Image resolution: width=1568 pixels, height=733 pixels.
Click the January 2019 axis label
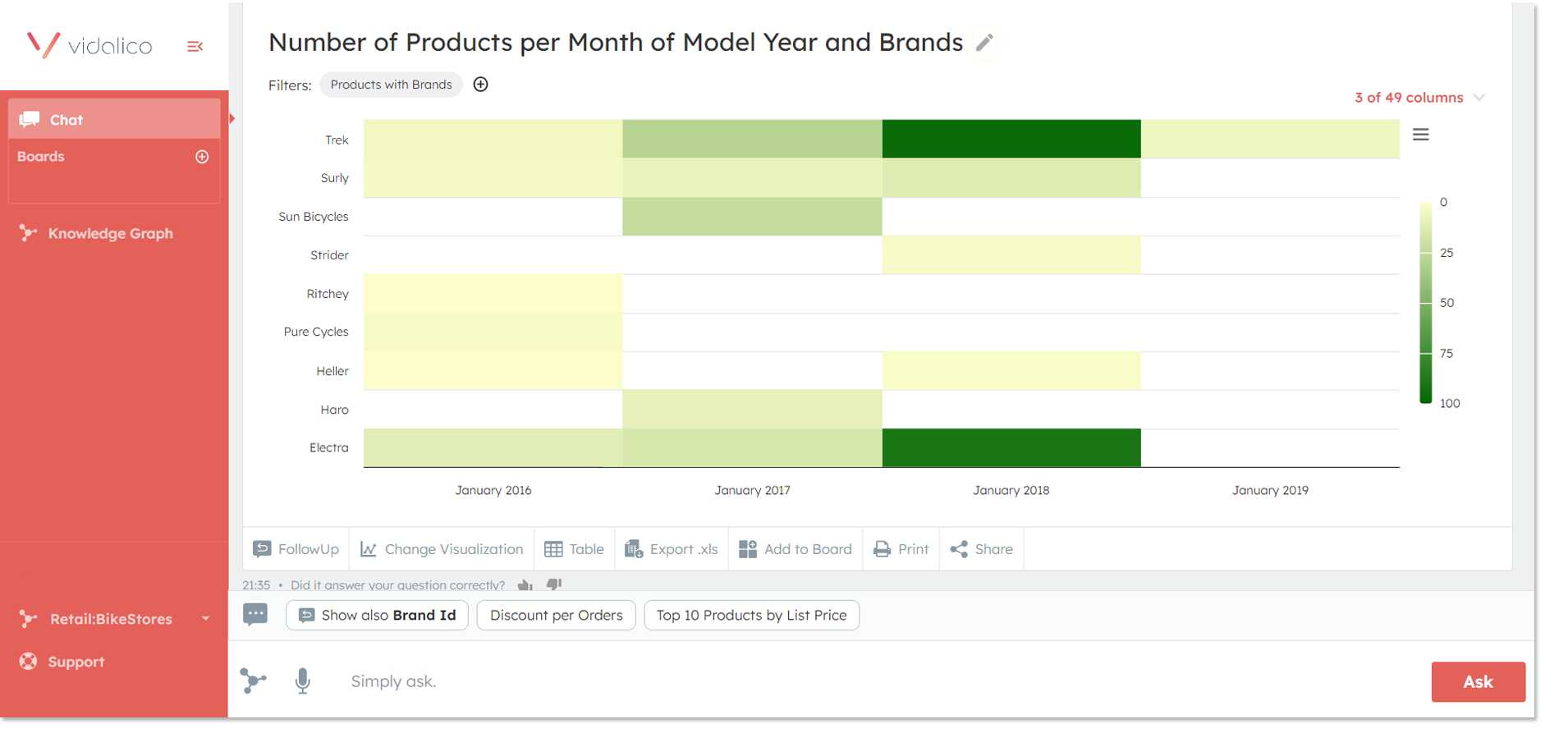tap(1270, 490)
